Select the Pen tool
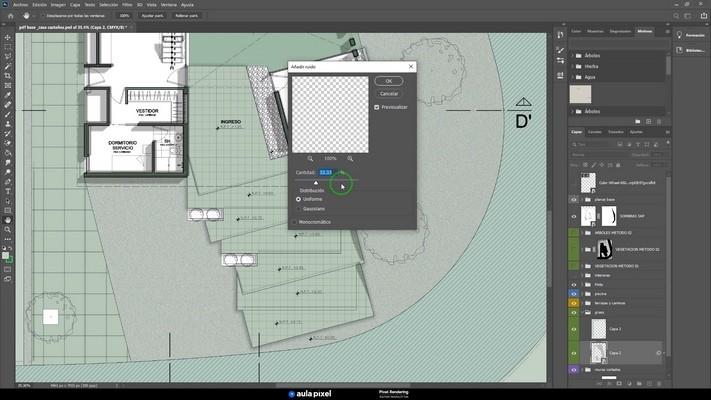711x400 pixels. point(8,181)
